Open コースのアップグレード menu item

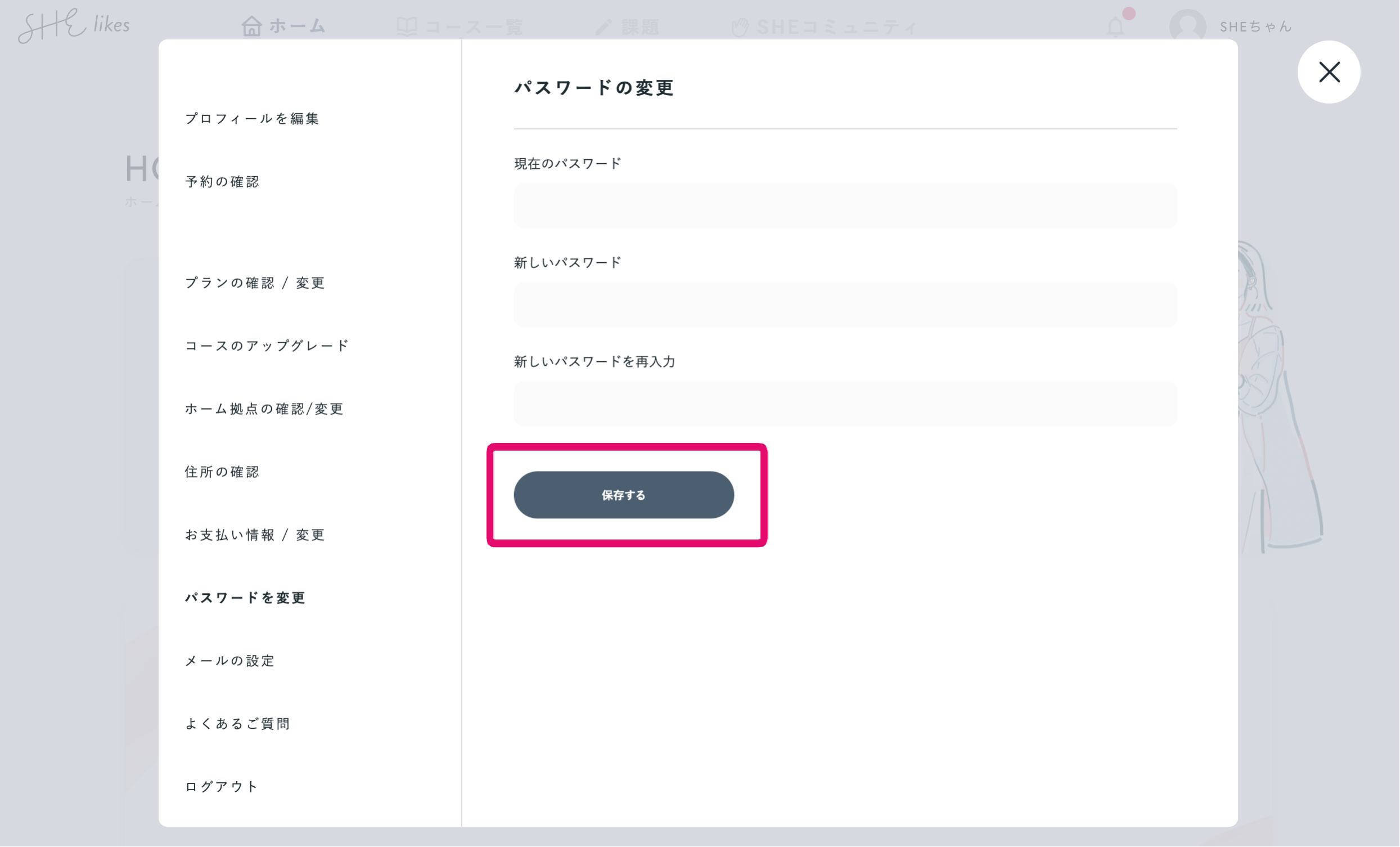(267, 346)
